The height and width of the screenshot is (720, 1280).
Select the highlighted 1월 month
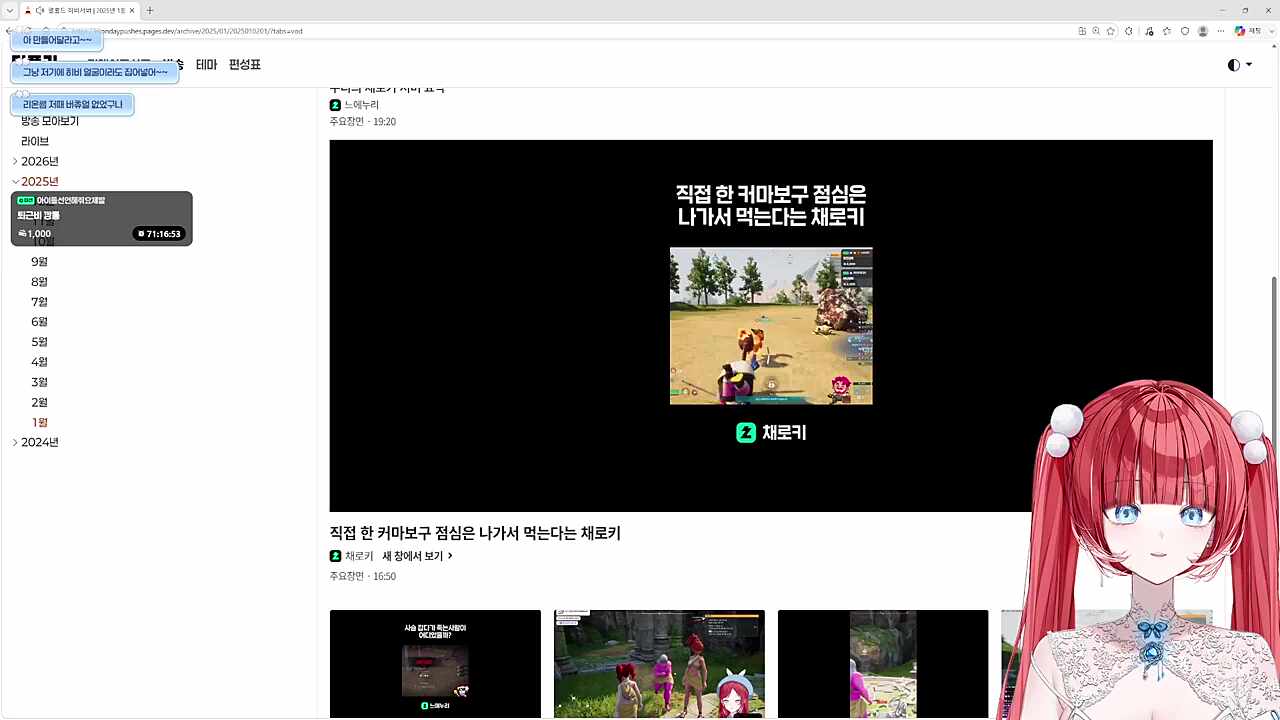pyautogui.click(x=40, y=422)
